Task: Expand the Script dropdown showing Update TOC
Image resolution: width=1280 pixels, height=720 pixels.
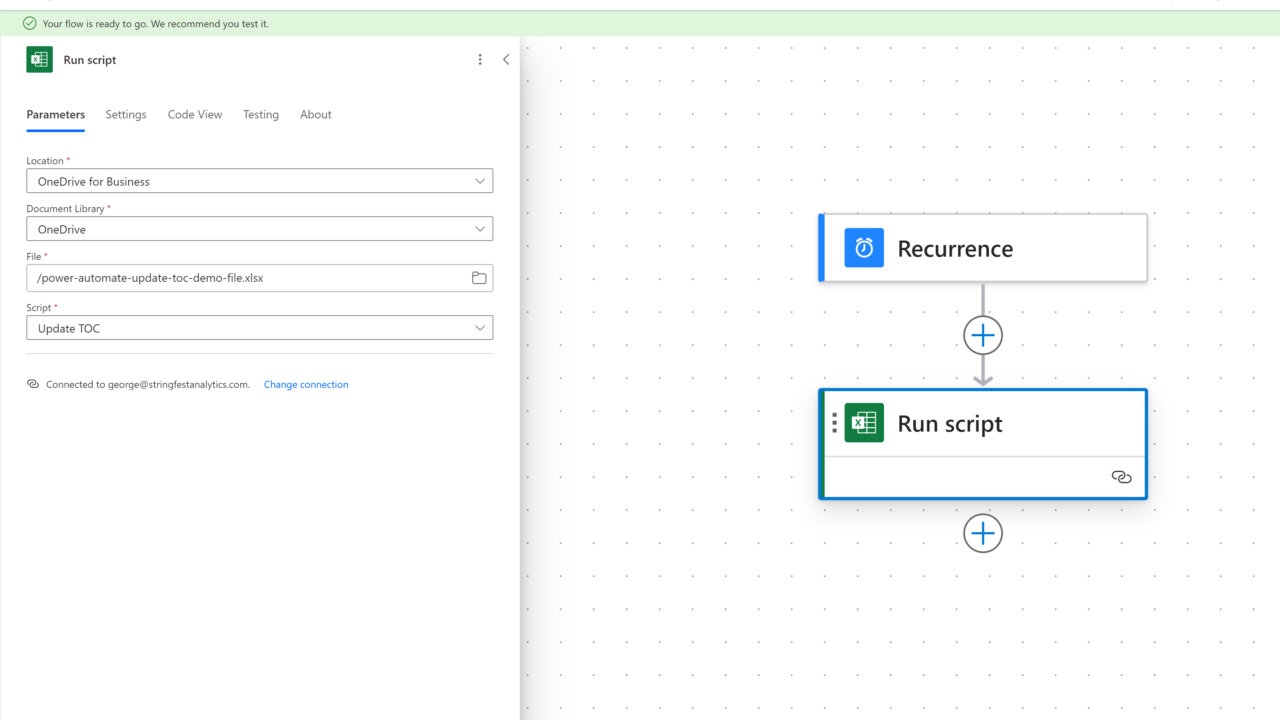Action: coord(480,328)
